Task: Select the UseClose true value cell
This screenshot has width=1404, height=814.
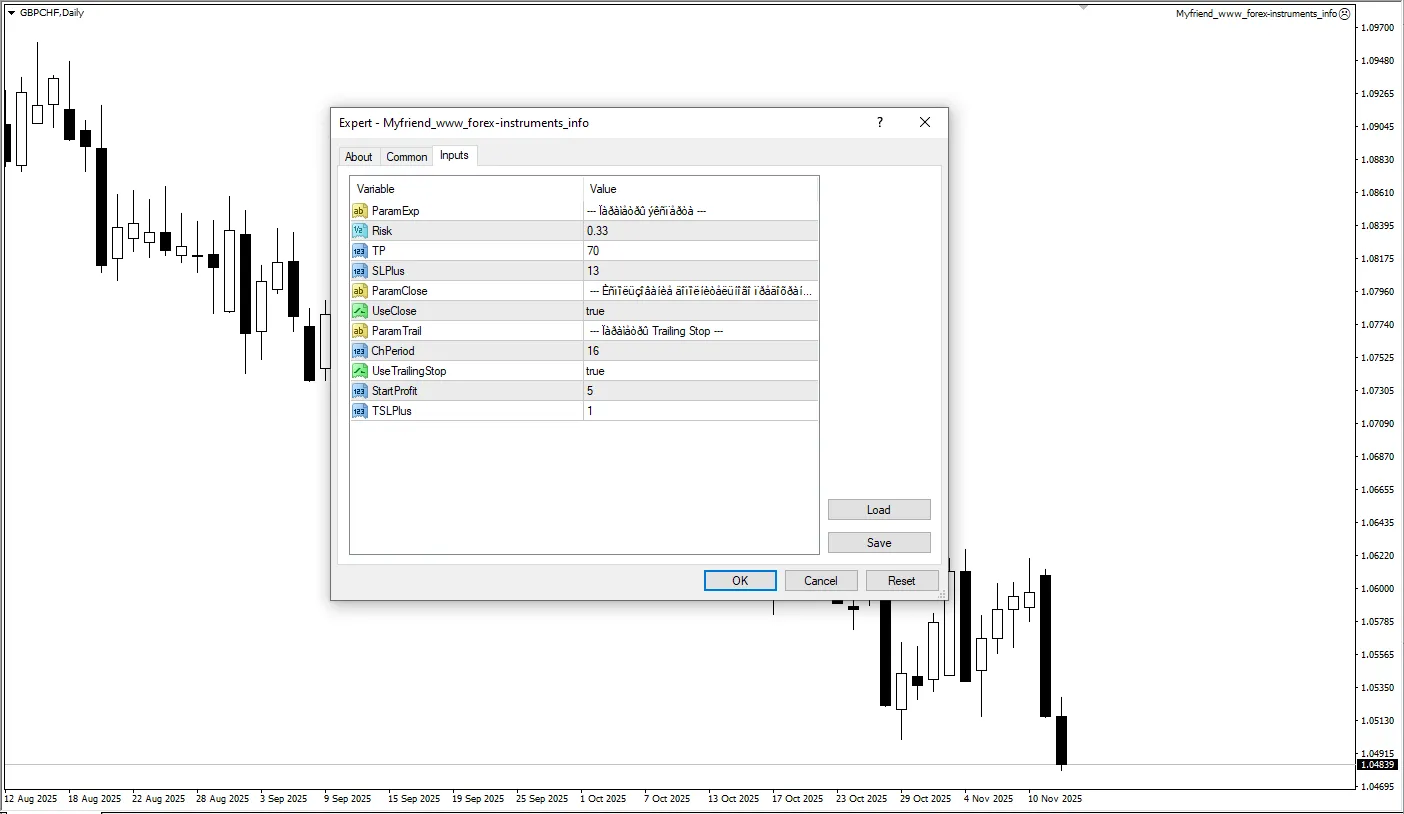Action: pyautogui.click(x=700, y=311)
